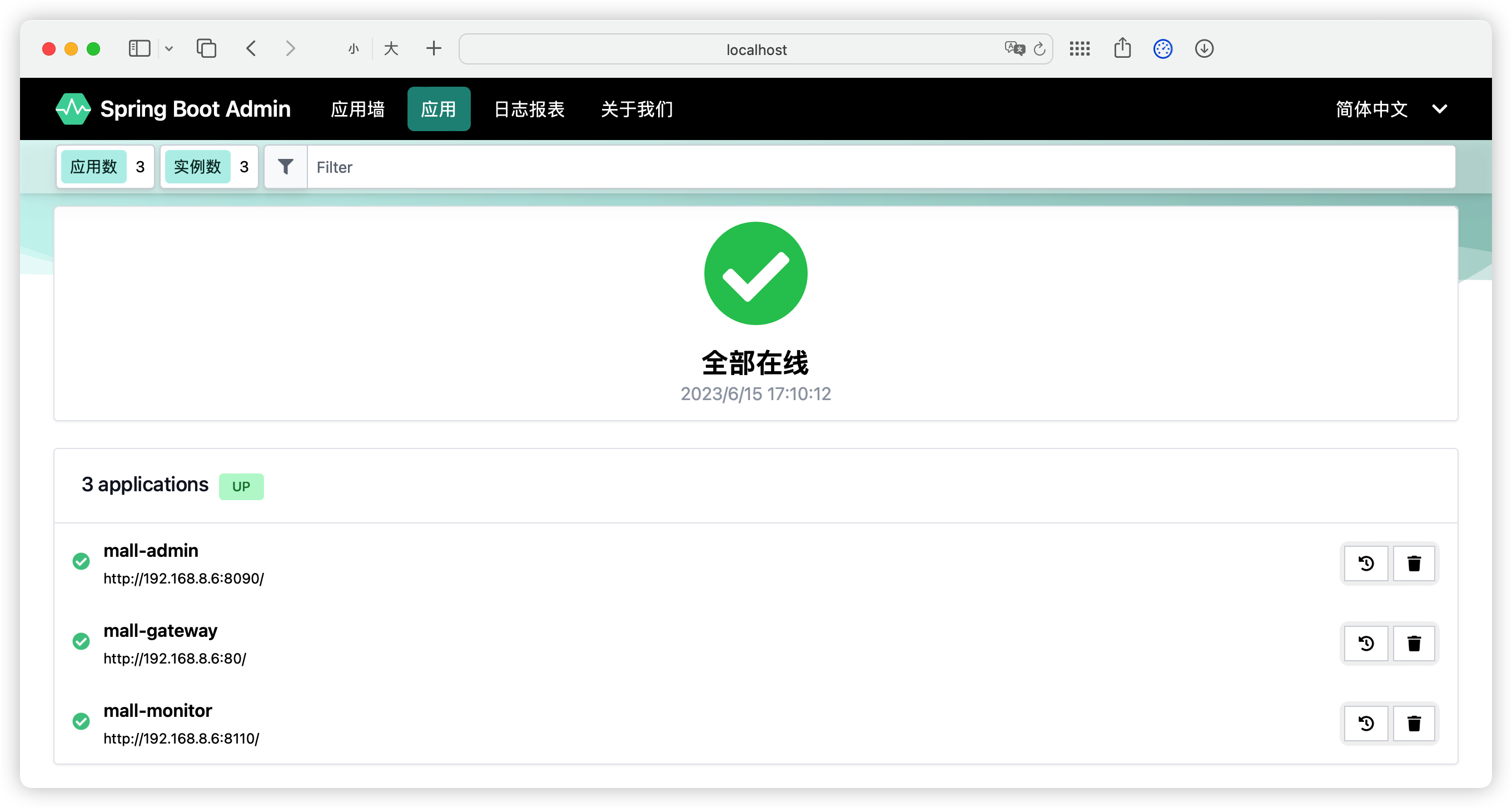
Task: Click the 应用数 count badge
Action: 105,167
